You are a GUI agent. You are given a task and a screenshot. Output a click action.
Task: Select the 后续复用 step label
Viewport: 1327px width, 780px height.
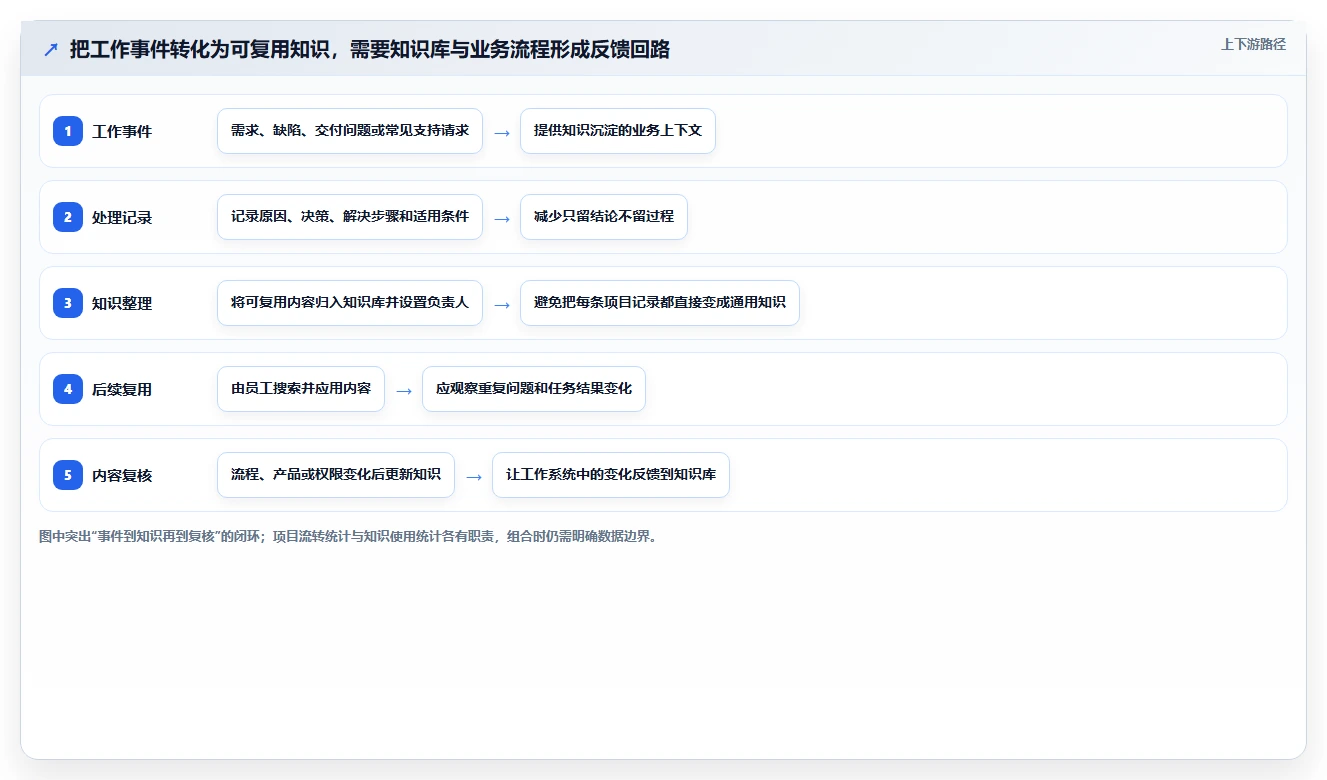pos(122,389)
